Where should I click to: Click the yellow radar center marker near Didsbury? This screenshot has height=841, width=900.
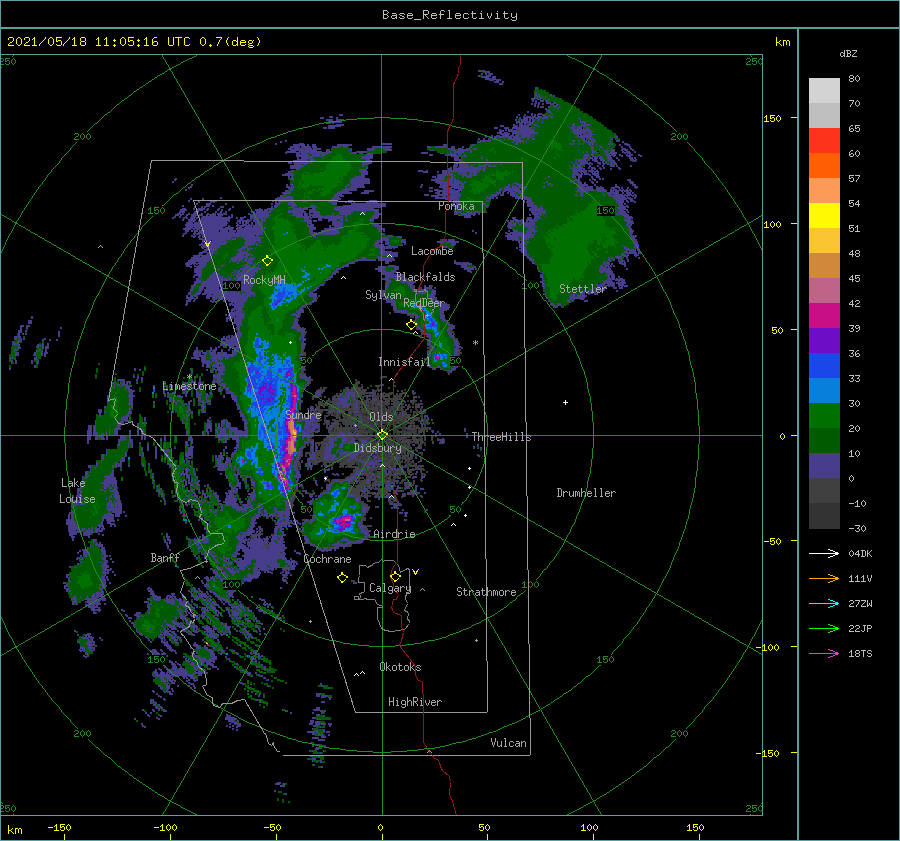coord(382,435)
